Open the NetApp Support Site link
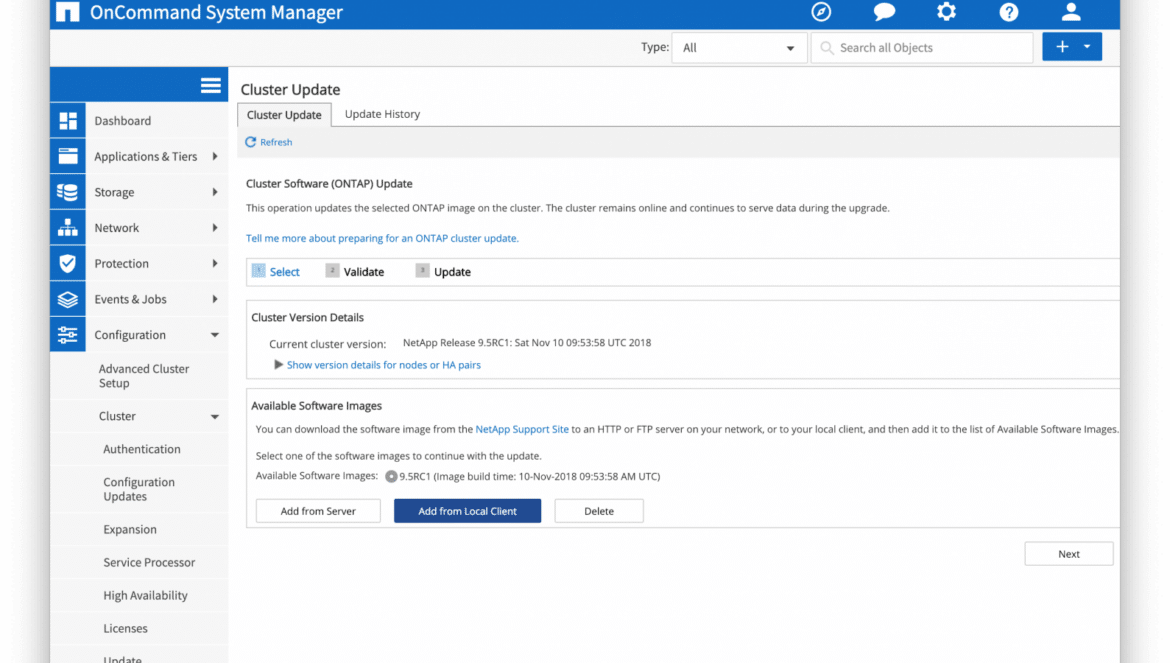The height and width of the screenshot is (663, 1170). click(x=522, y=429)
